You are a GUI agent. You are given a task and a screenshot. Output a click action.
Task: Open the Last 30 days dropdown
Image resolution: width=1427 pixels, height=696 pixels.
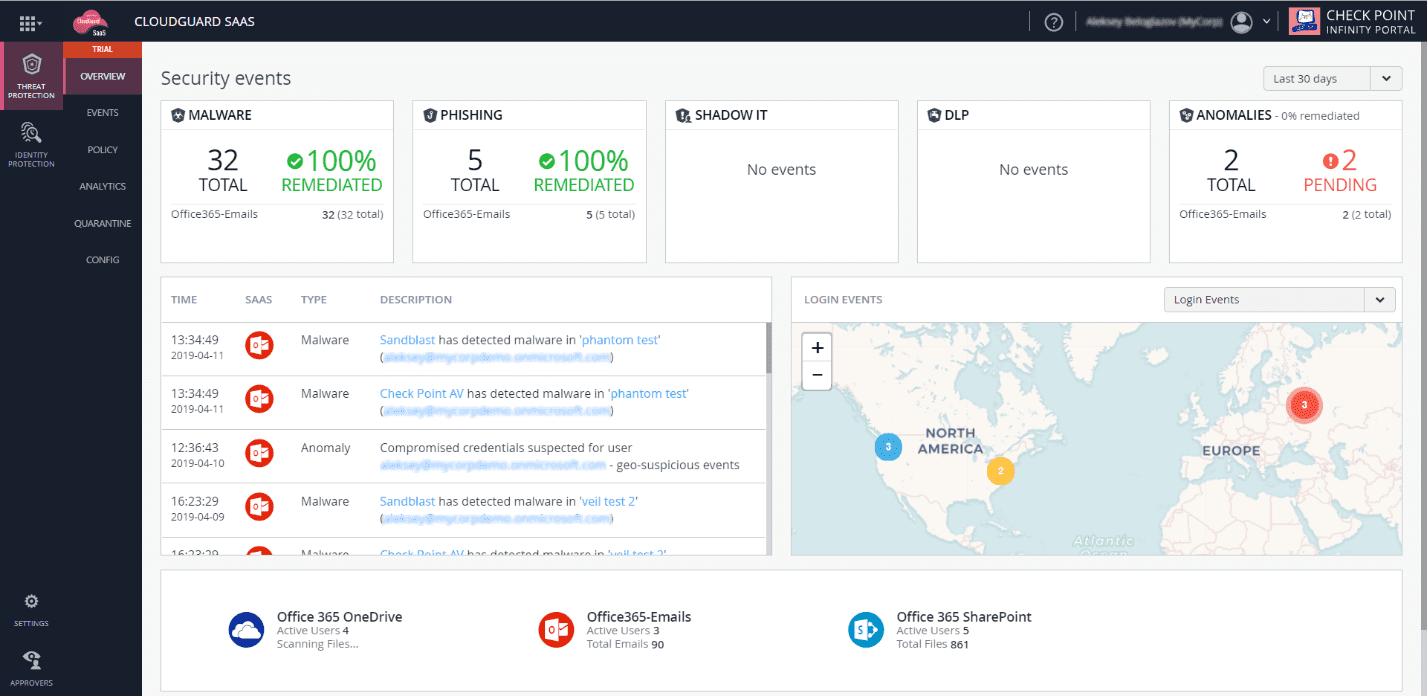pyautogui.click(x=1332, y=79)
